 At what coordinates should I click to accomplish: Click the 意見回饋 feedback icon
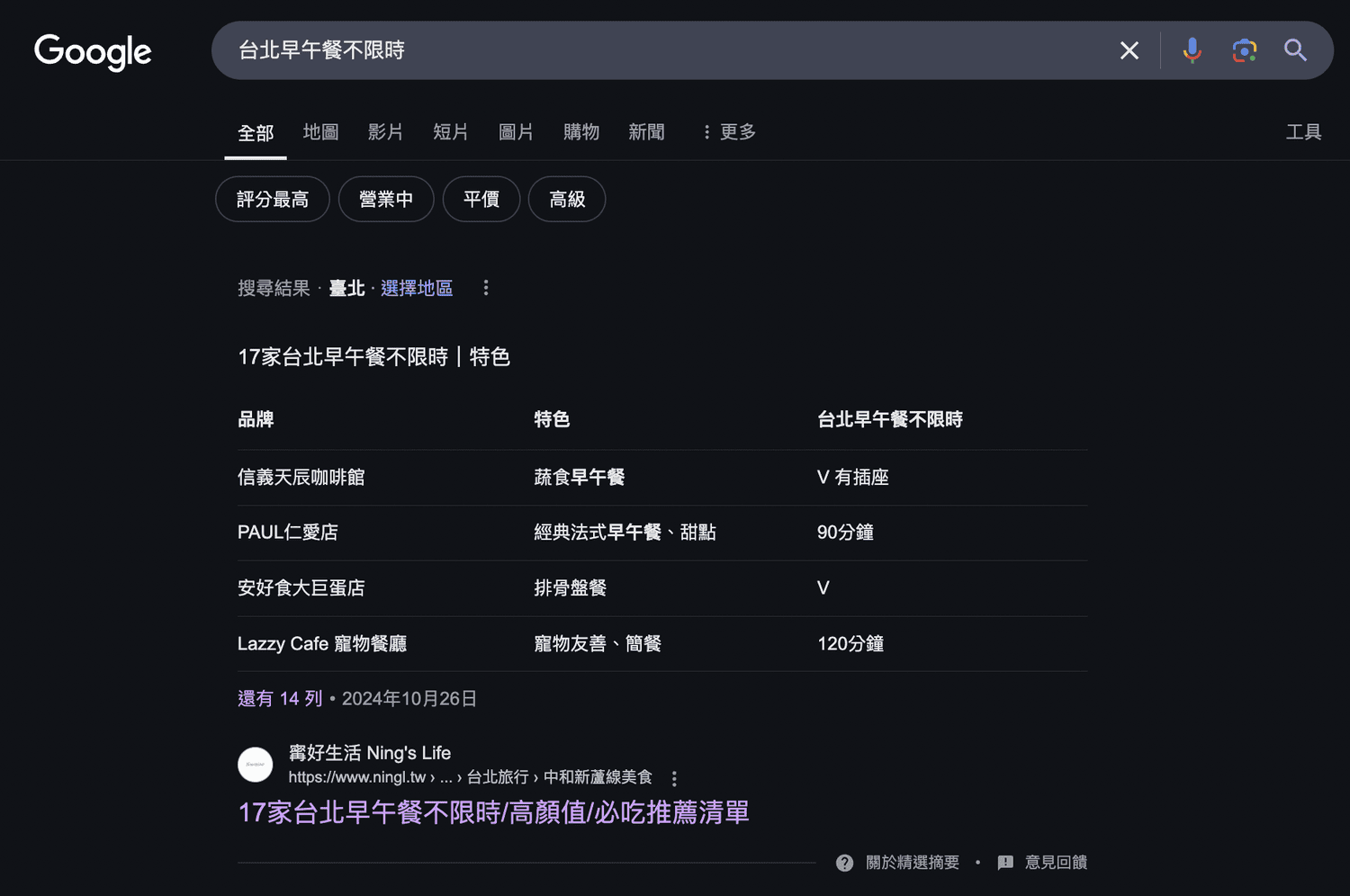pos(1006,863)
